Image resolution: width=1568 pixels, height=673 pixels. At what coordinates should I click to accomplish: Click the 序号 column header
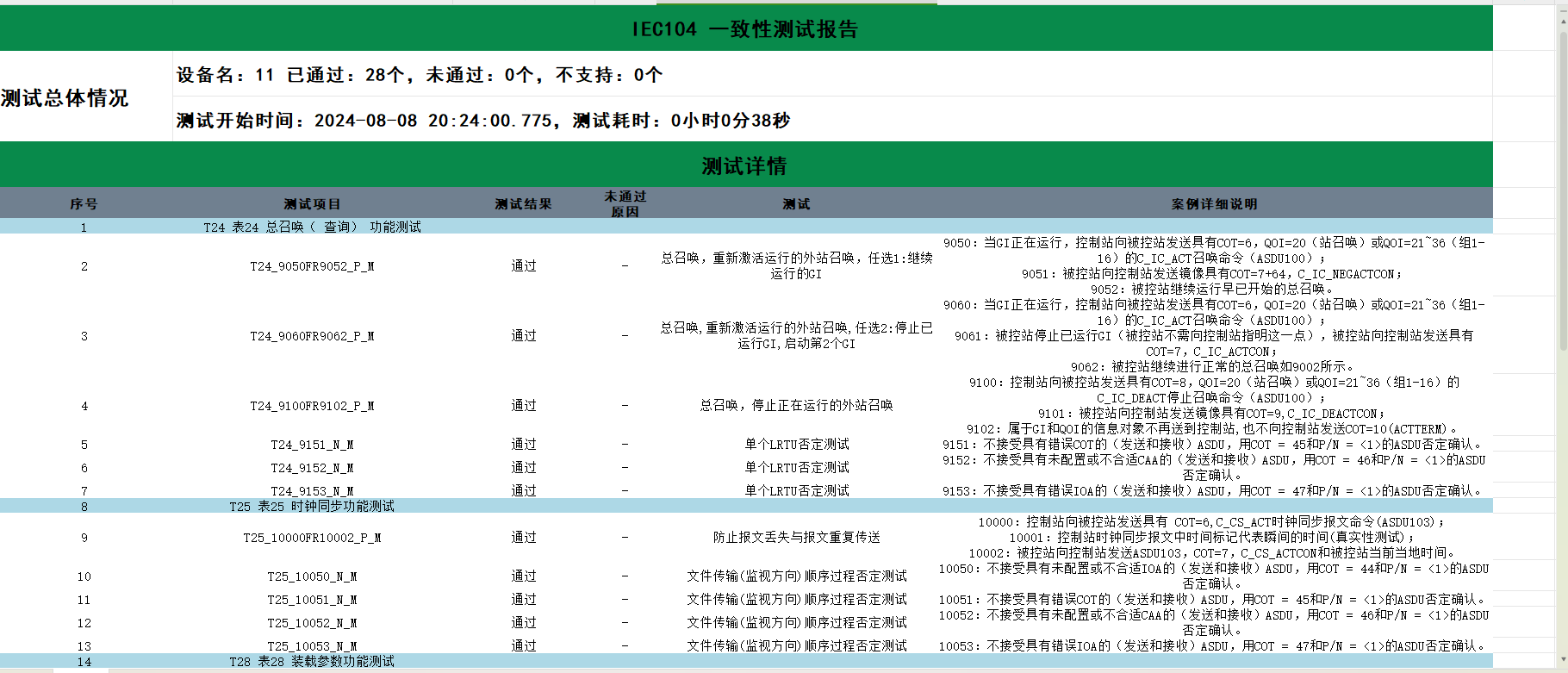84,204
